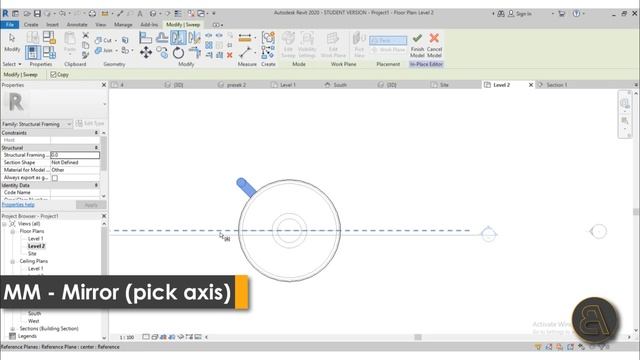Screen dimensions: 640x360
Task: Click the horizontal view scrollbar thumb
Action: click(418, 337)
